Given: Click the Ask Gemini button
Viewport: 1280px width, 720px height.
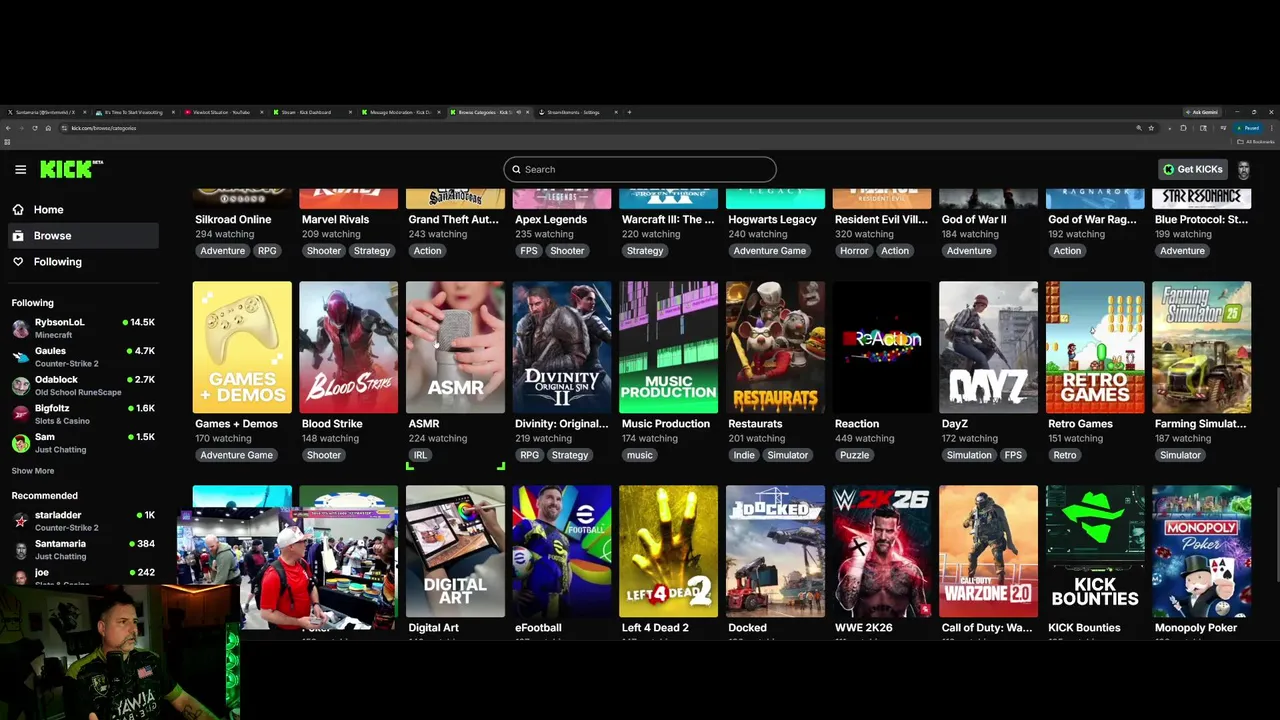Looking at the screenshot, I should coord(1203,112).
